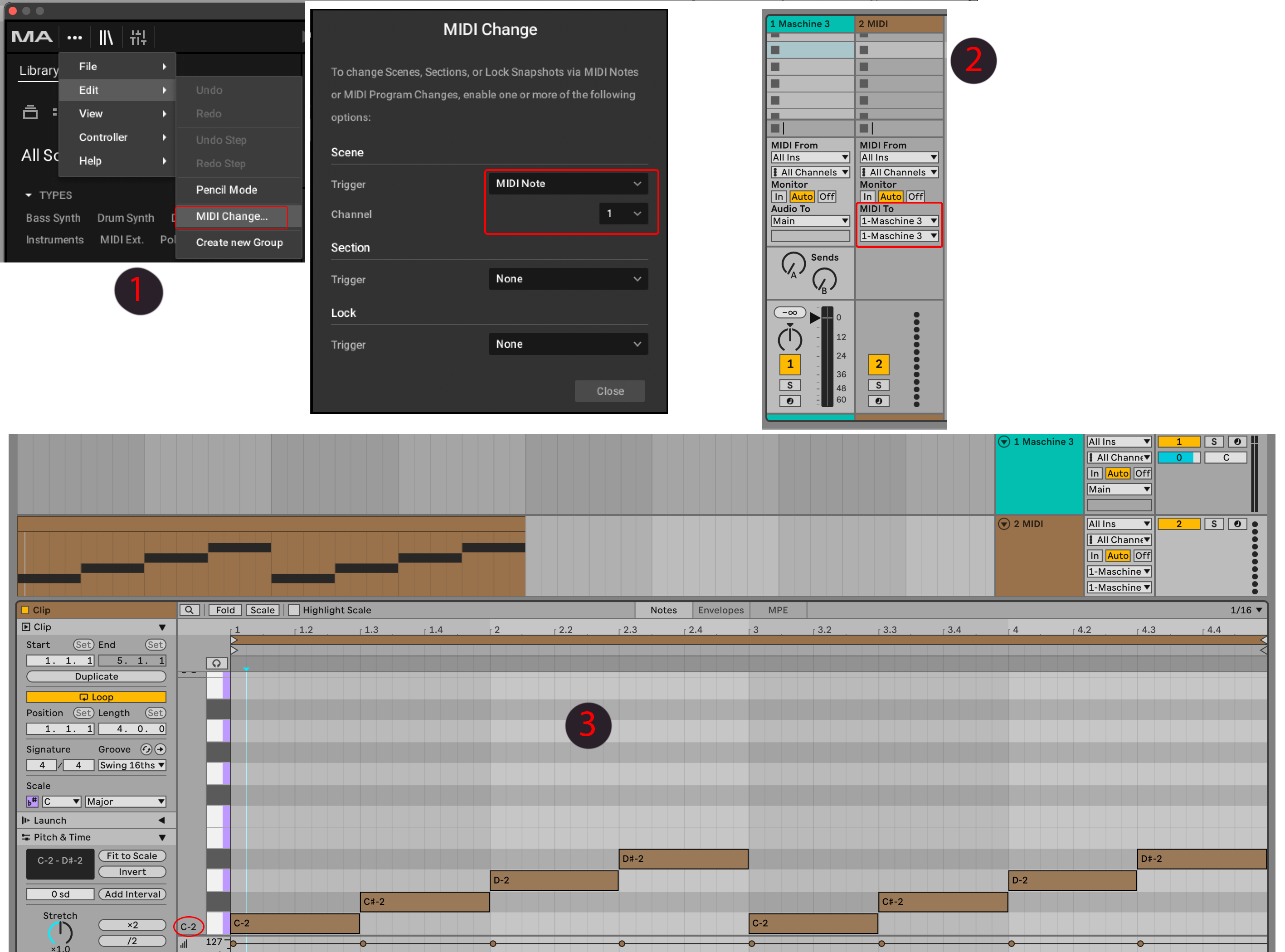
Task: Open the Maschine mixer view icon
Action: pos(138,38)
